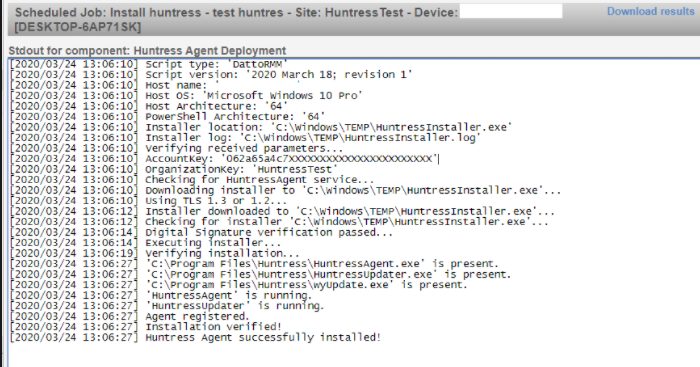Click the redacted device name field
This screenshot has width=700, height=367.
(x=511, y=11)
